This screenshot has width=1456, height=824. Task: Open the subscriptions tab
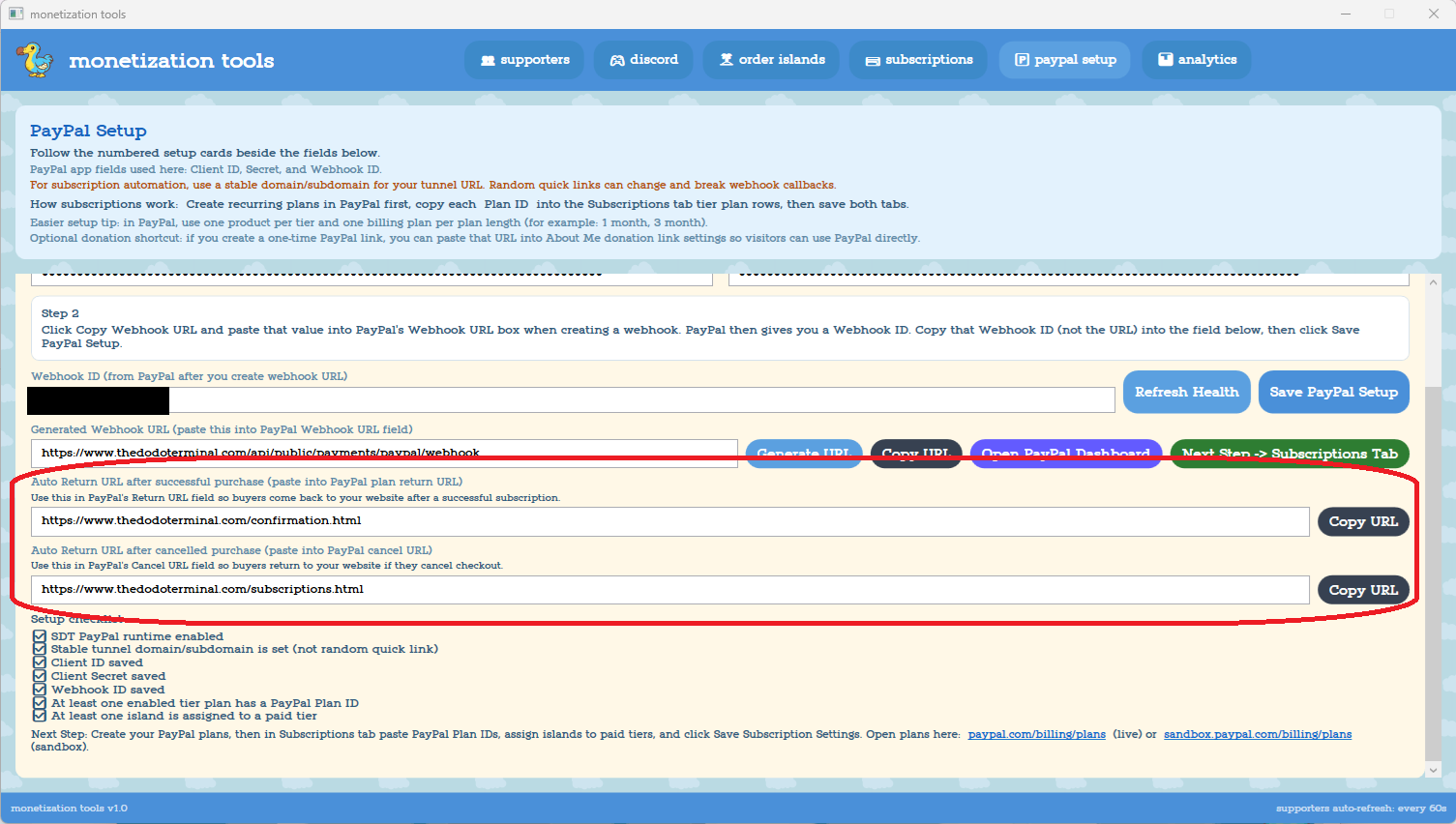918,60
